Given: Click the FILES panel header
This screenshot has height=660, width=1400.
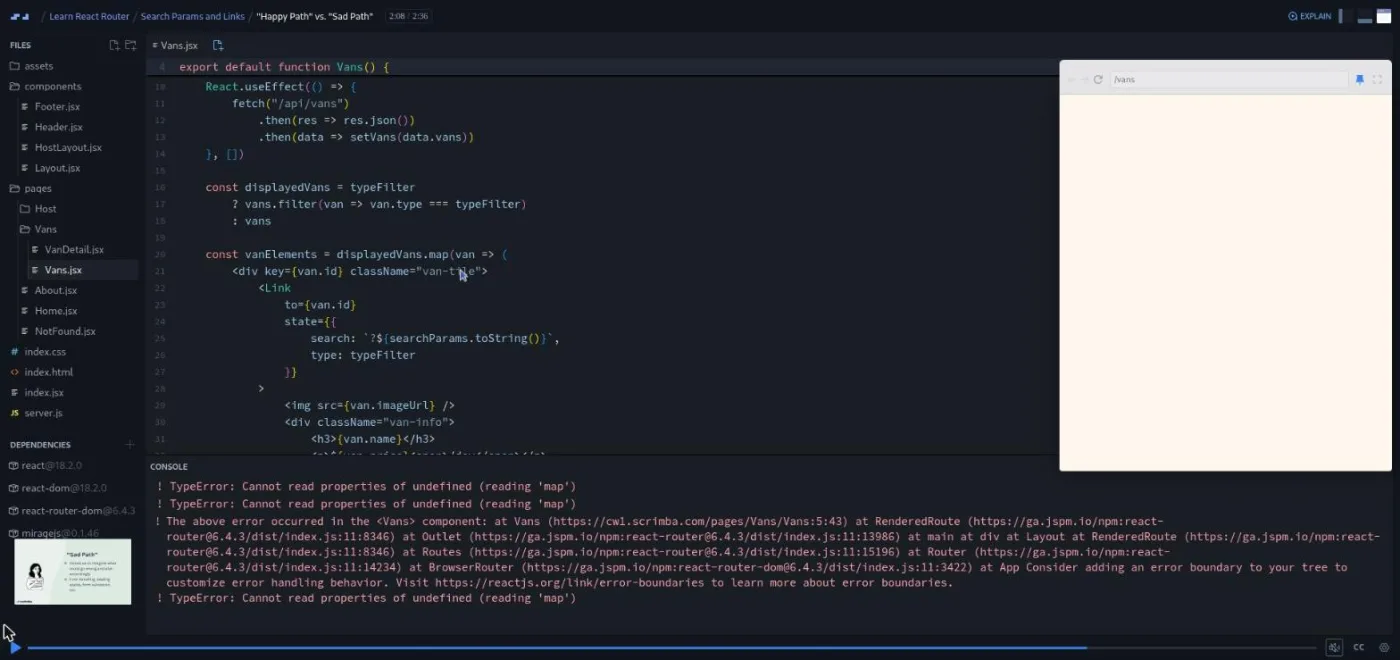Looking at the screenshot, I should tap(21, 45).
